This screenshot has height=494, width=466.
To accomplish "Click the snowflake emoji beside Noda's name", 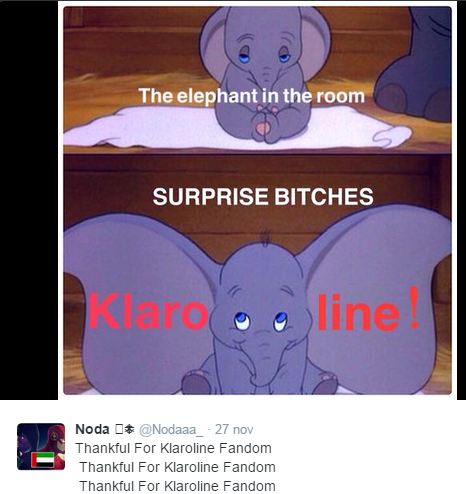I will (130, 429).
